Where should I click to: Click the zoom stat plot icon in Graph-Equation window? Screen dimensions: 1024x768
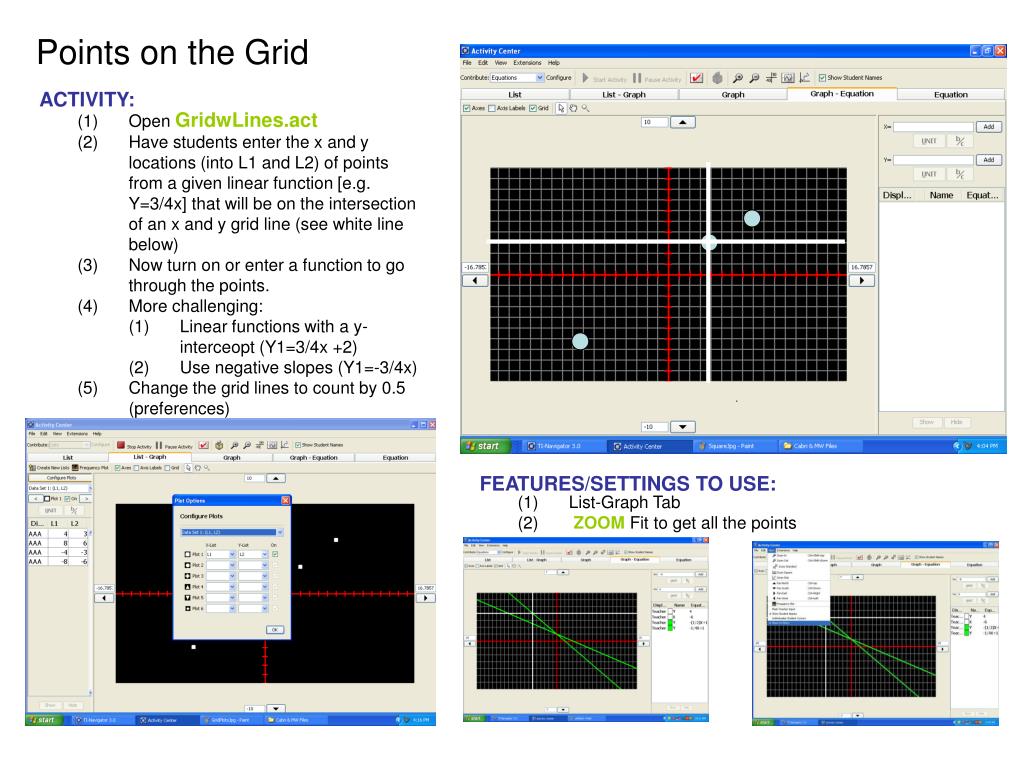coord(805,78)
